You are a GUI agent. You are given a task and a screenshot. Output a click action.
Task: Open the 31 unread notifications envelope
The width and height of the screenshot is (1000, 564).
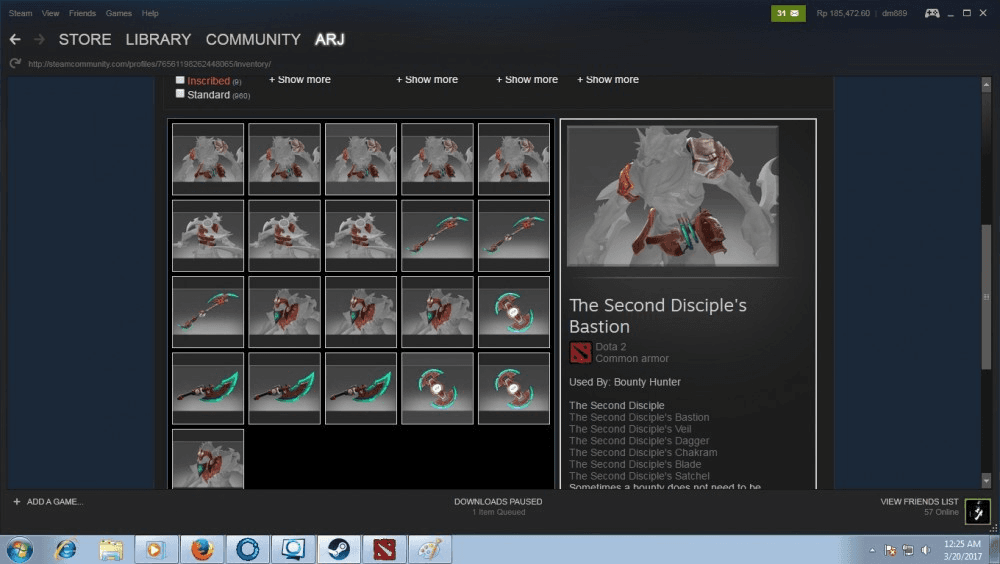(788, 13)
